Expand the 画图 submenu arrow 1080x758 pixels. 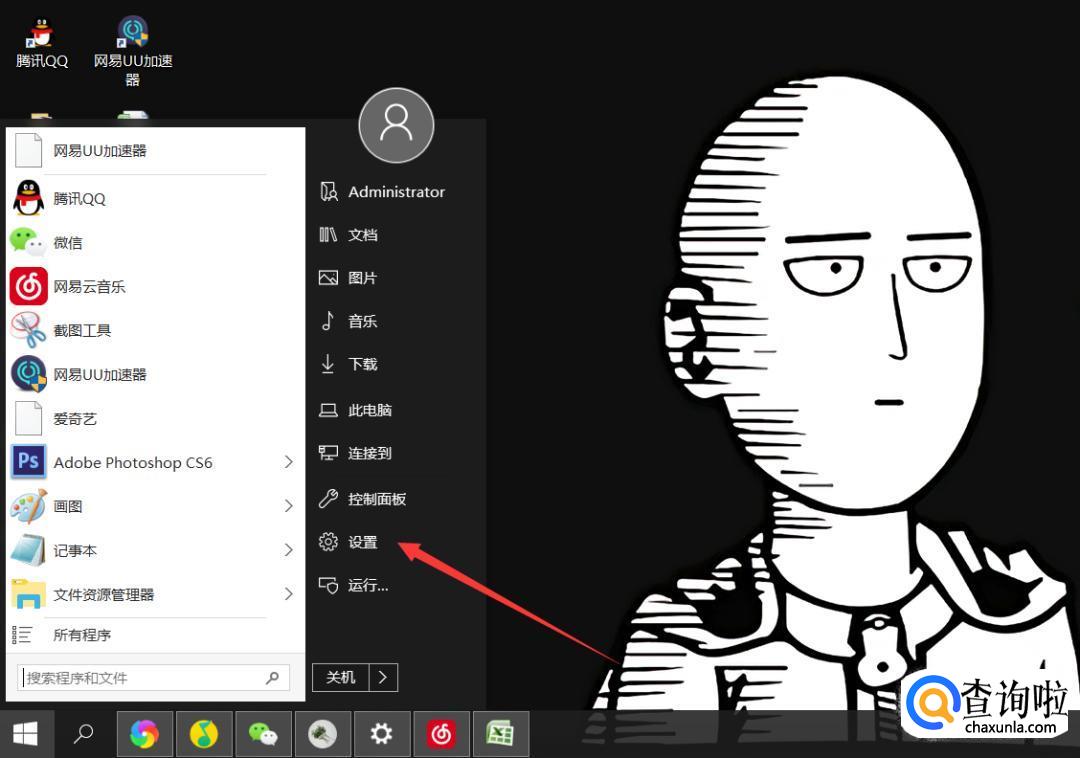(x=288, y=506)
